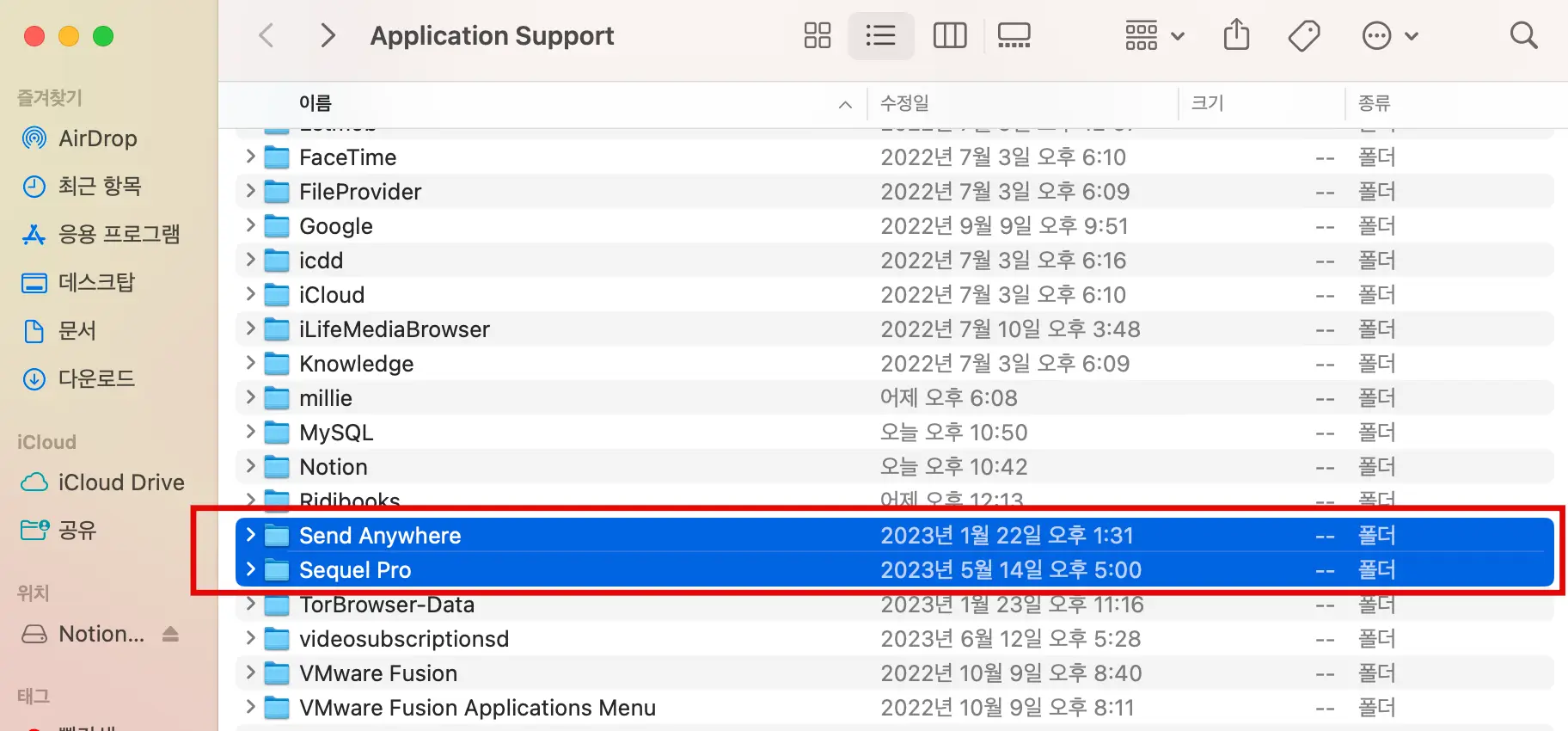Click the iCloud folder icon in the list
The width and height of the screenshot is (1568, 731).
point(277,295)
